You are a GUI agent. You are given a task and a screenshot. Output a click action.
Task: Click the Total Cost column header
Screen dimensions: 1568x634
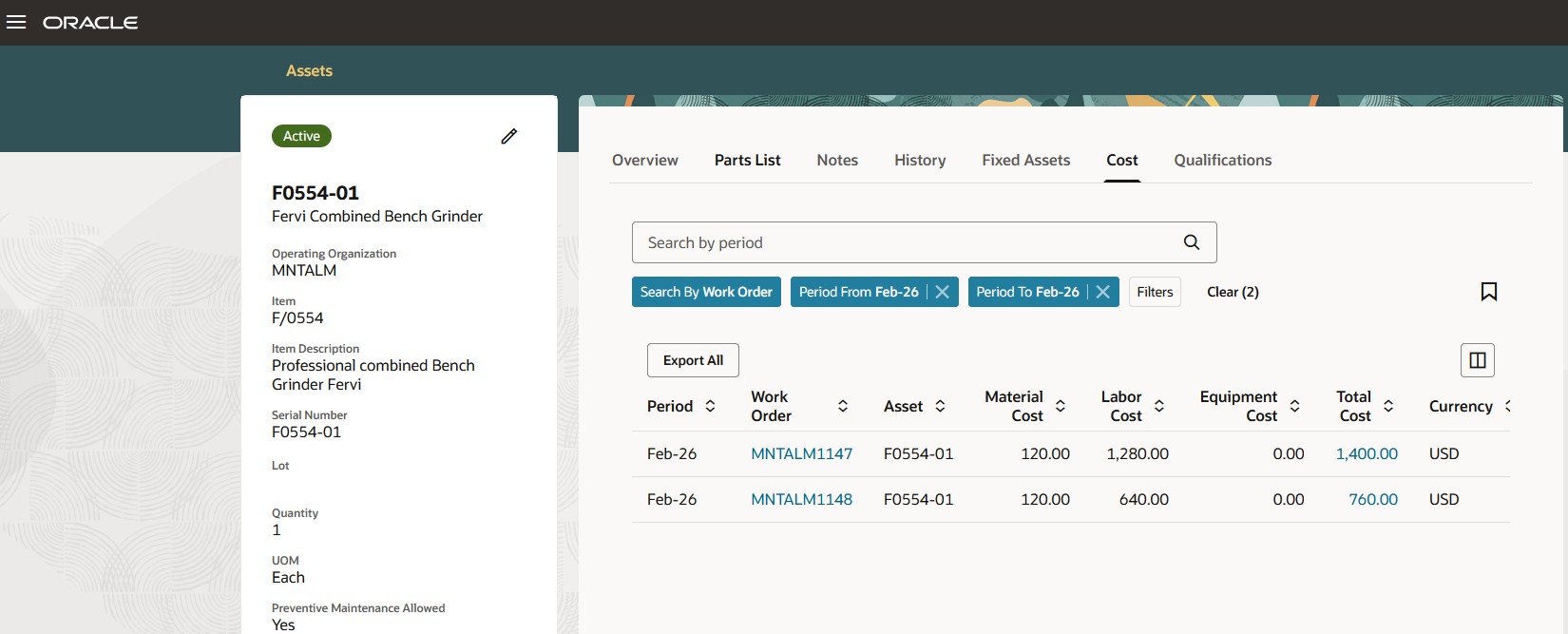click(1354, 406)
